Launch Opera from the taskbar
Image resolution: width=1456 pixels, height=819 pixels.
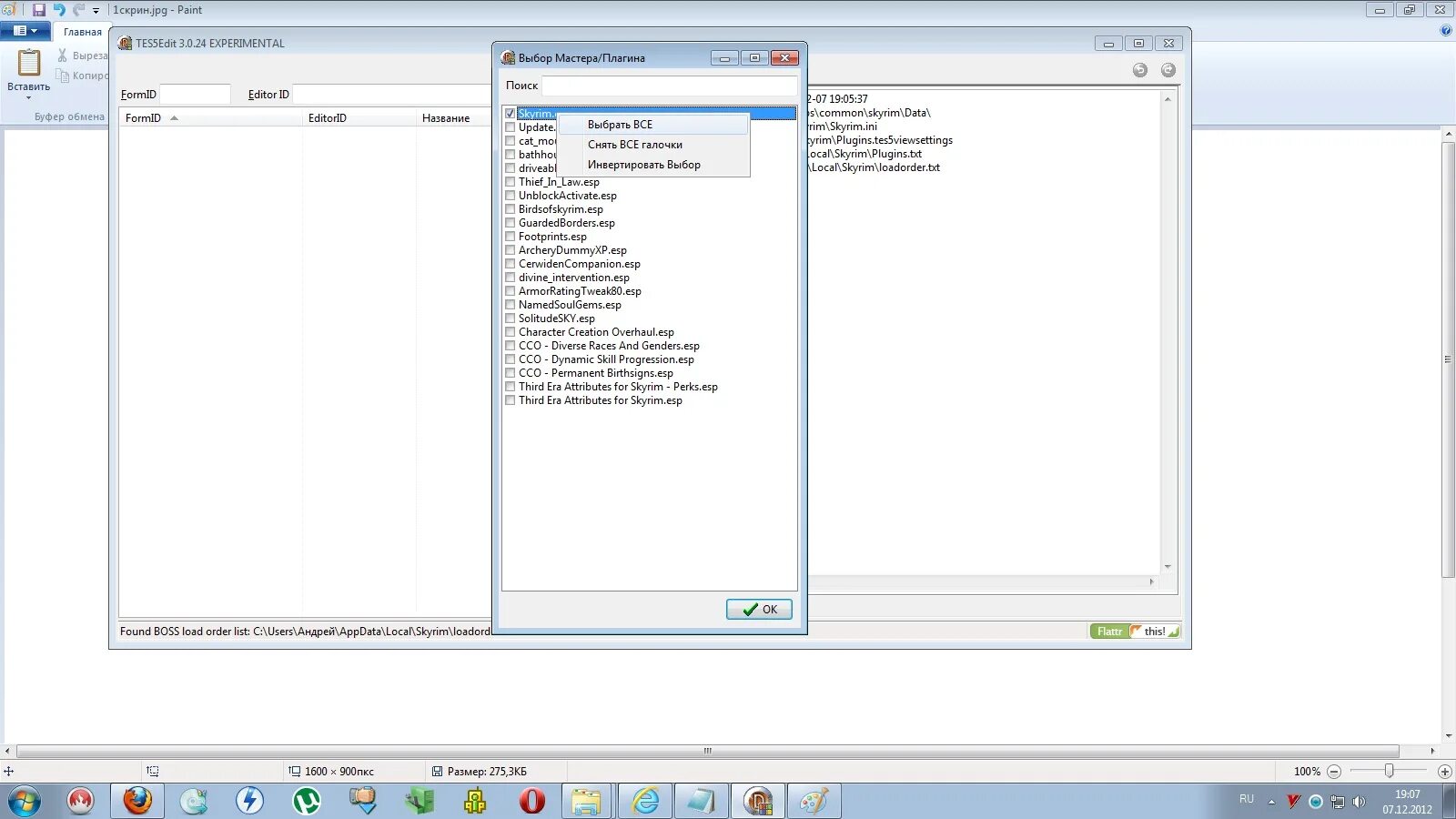pos(532,801)
